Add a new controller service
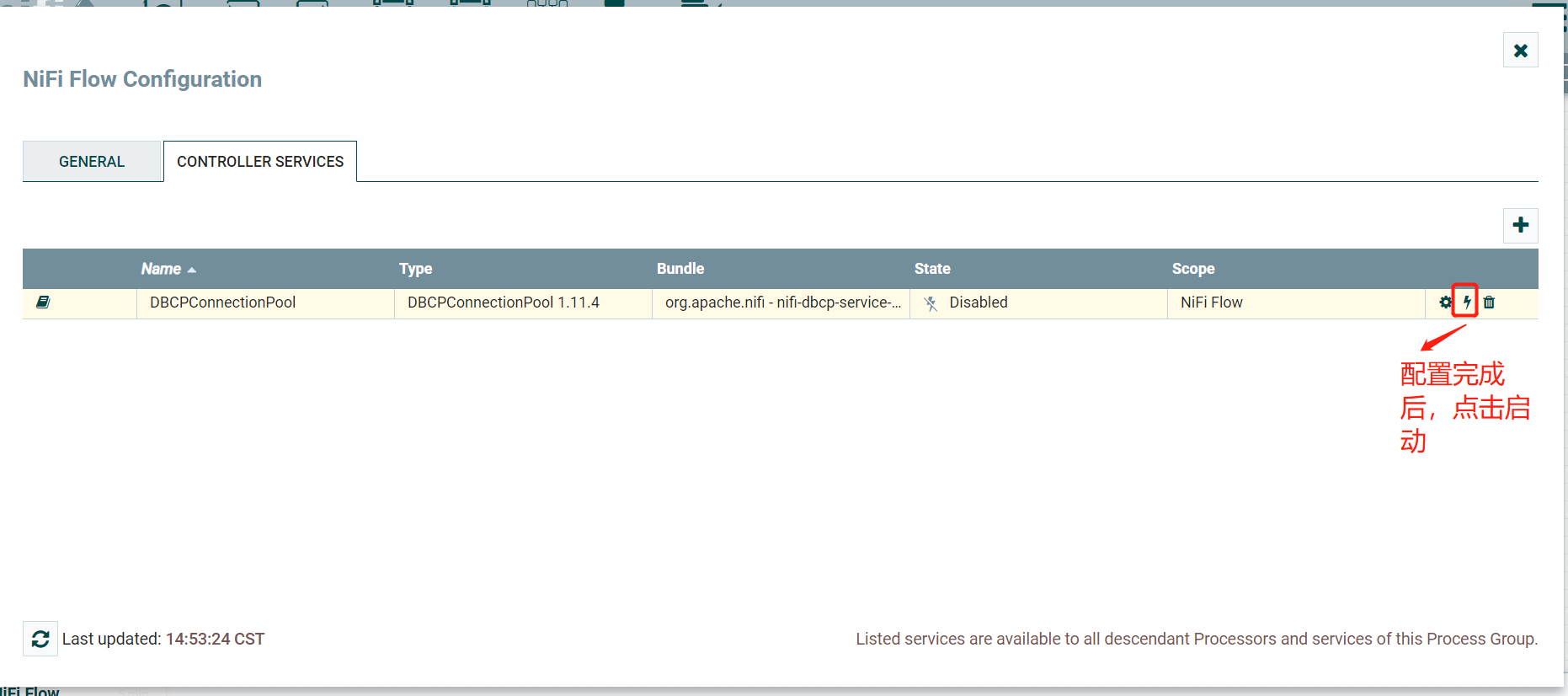The height and width of the screenshot is (696, 1568). pos(1521,225)
